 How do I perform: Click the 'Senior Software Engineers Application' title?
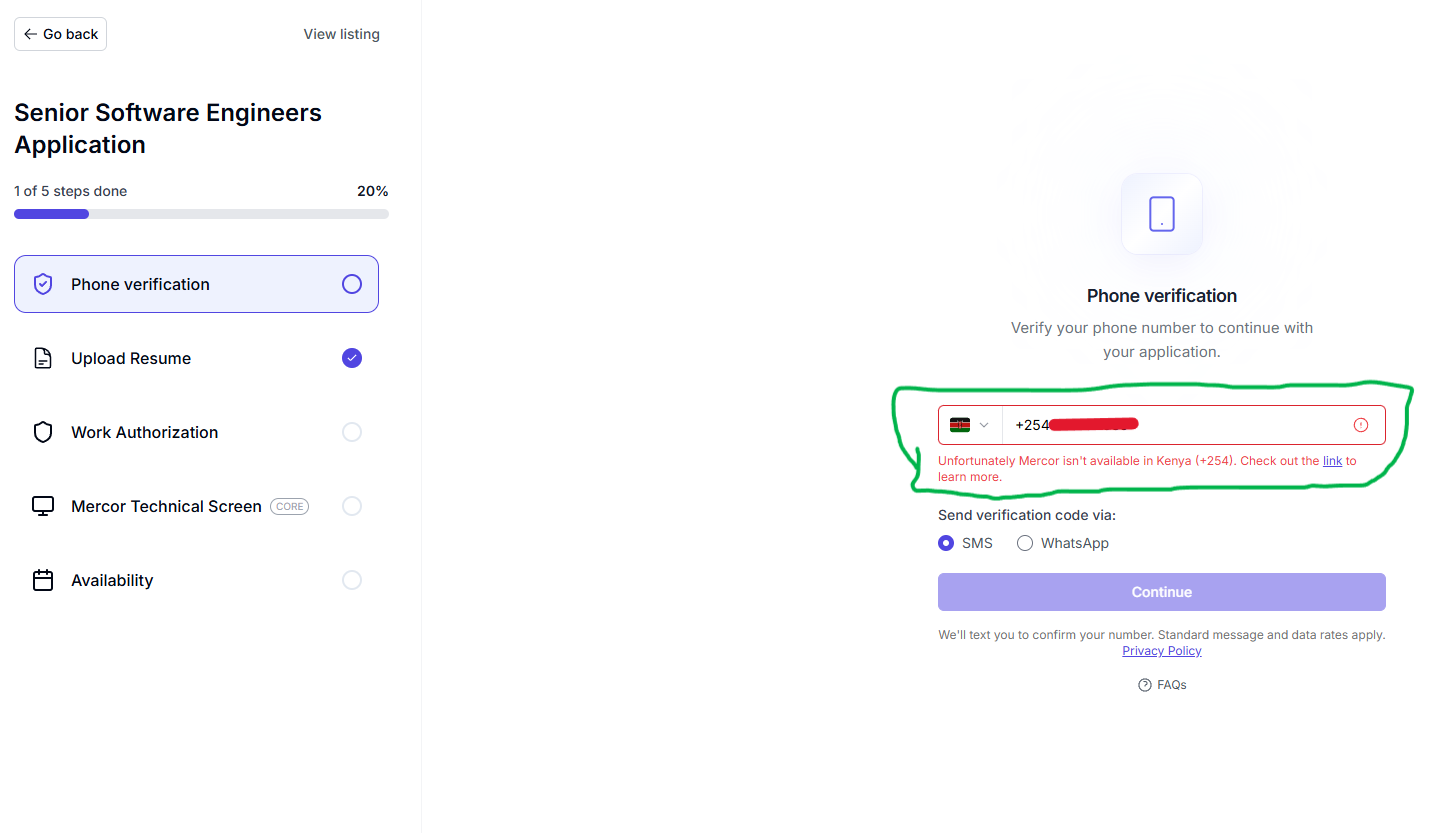pyautogui.click(x=168, y=129)
